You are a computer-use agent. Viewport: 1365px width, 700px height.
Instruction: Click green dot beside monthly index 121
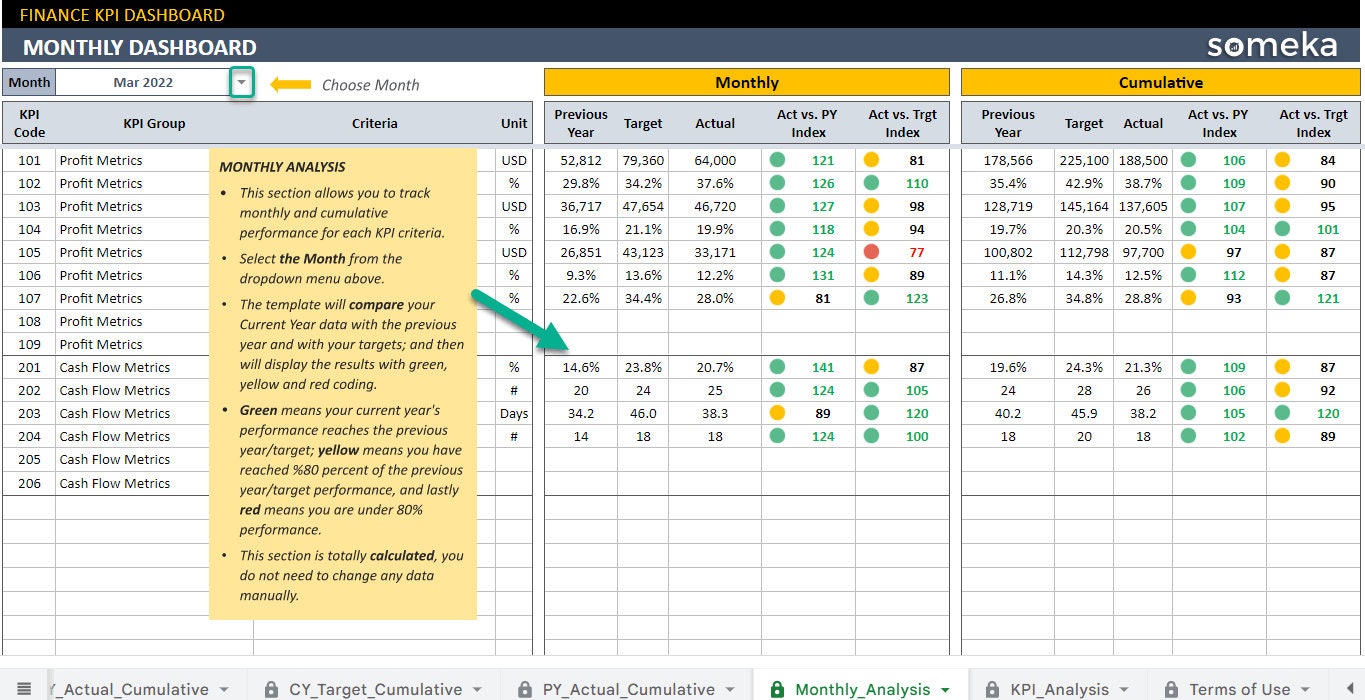tap(777, 160)
